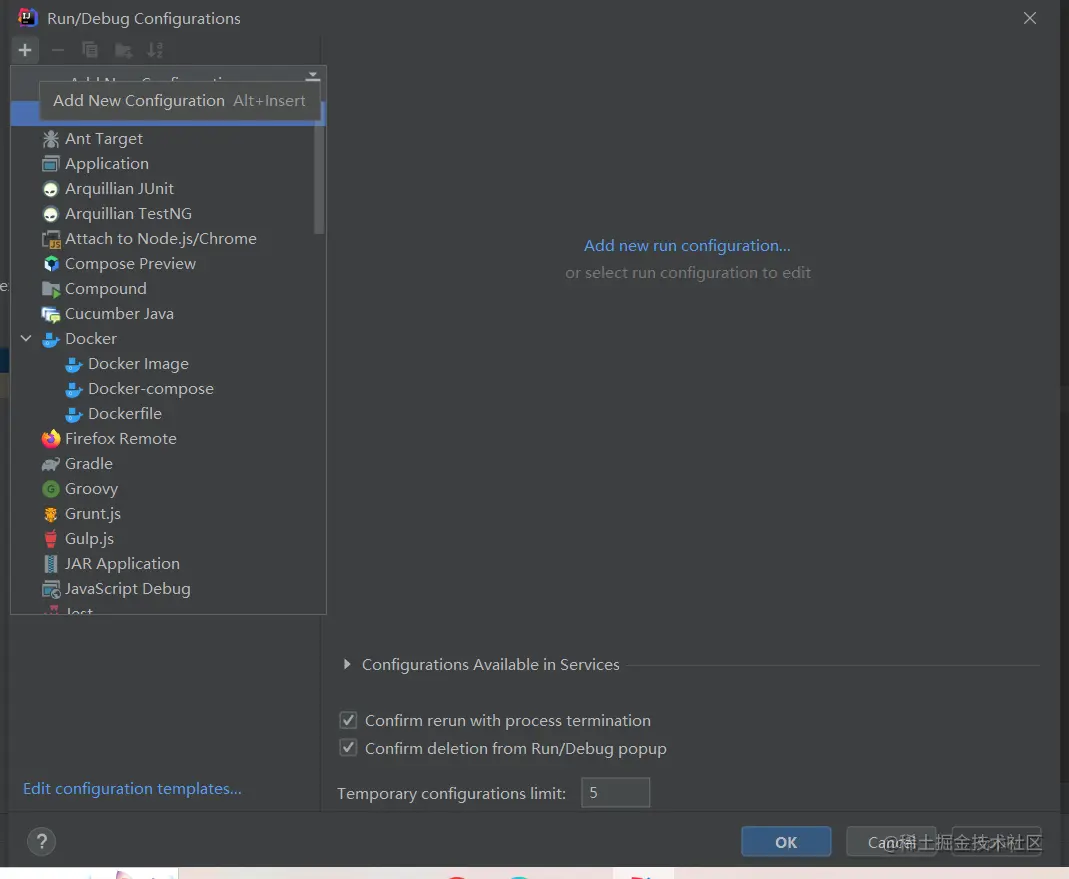This screenshot has width=1069, height=879.
Task: Click the Grunt.js boar icon
Action: point(50,514)
